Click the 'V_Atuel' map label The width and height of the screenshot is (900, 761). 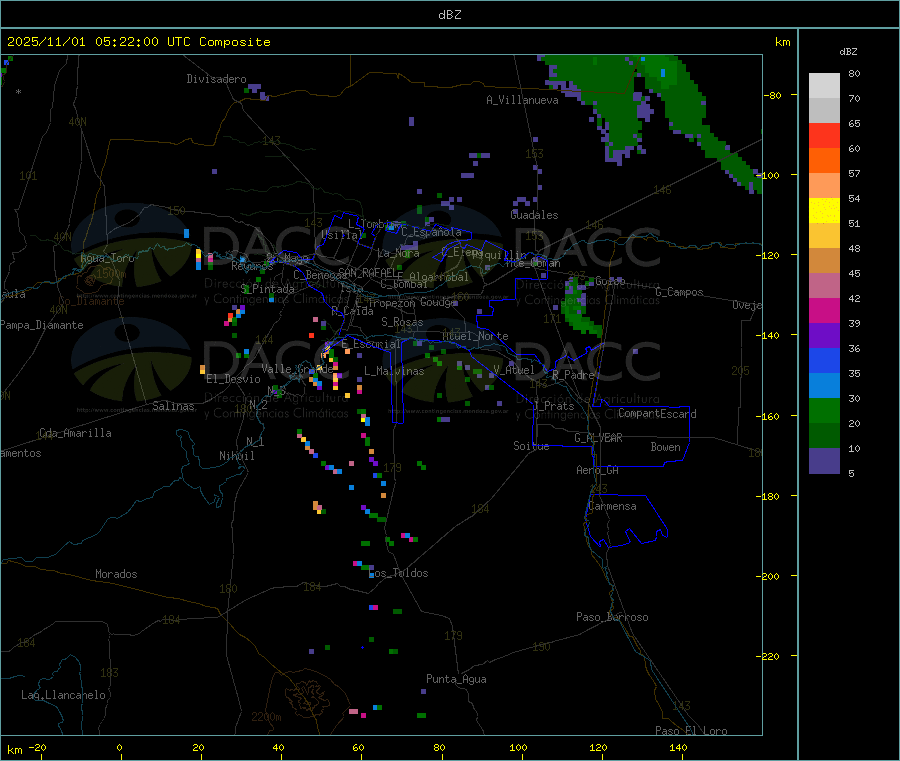point(514,370)
